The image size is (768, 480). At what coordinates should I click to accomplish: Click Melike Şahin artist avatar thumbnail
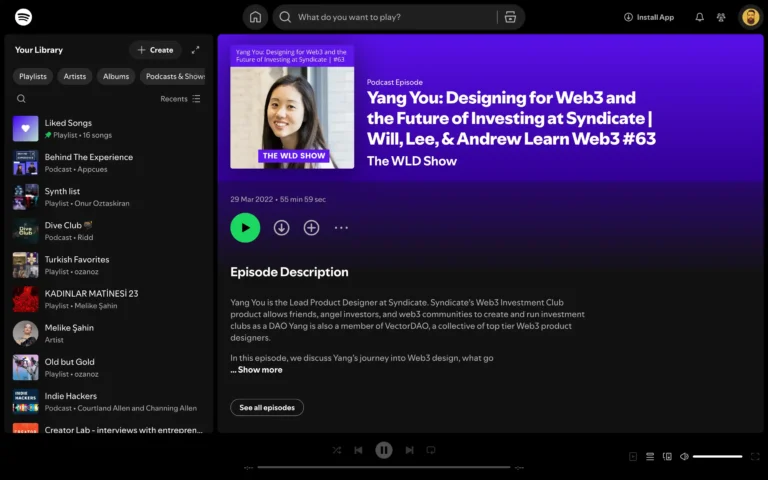click(25, 334)
